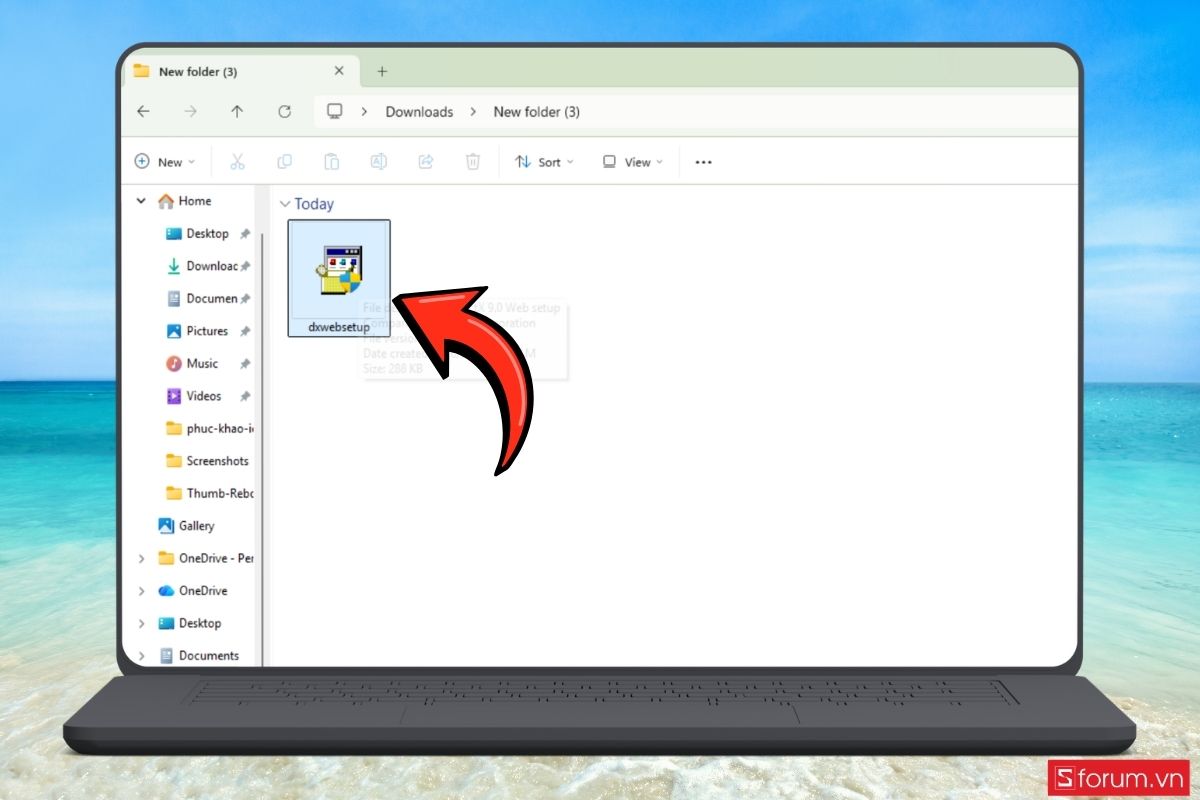1200x800 pixels.
Task: Click the pin icon beside Videos
Action: pyautogui.click(x=245, y=396)
